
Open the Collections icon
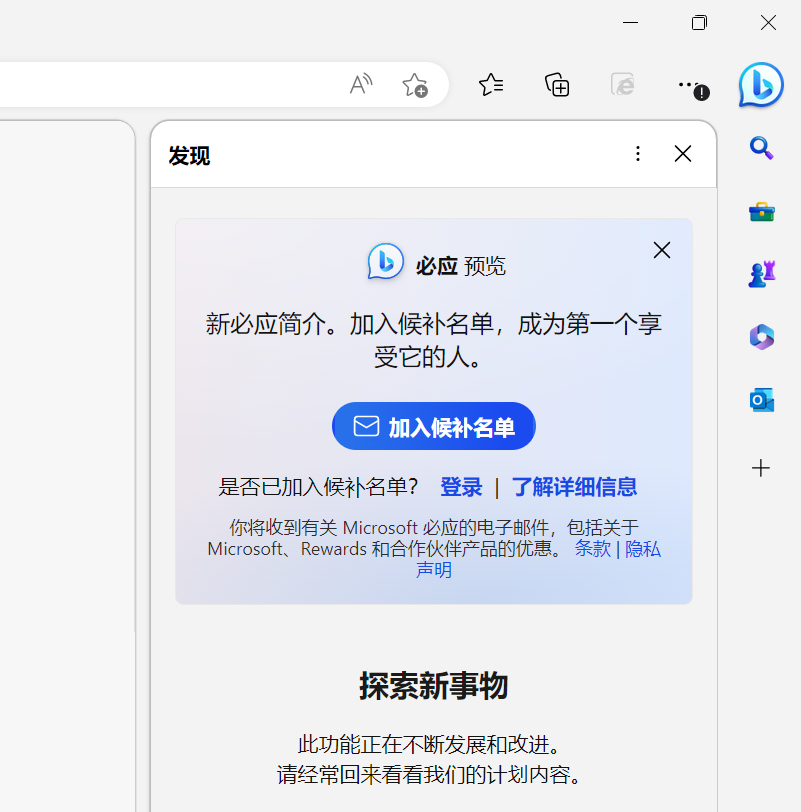pyautogui.click(x=557, y=85)
